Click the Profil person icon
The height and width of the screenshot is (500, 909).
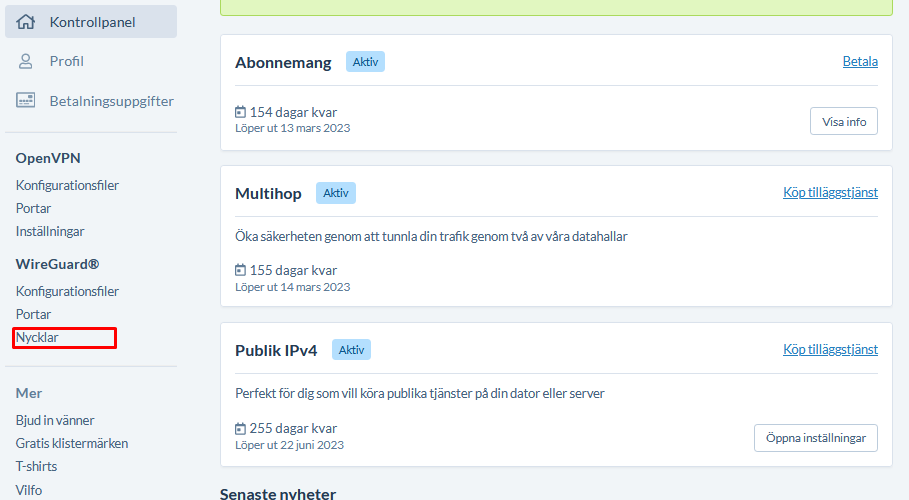coord(26,61)
